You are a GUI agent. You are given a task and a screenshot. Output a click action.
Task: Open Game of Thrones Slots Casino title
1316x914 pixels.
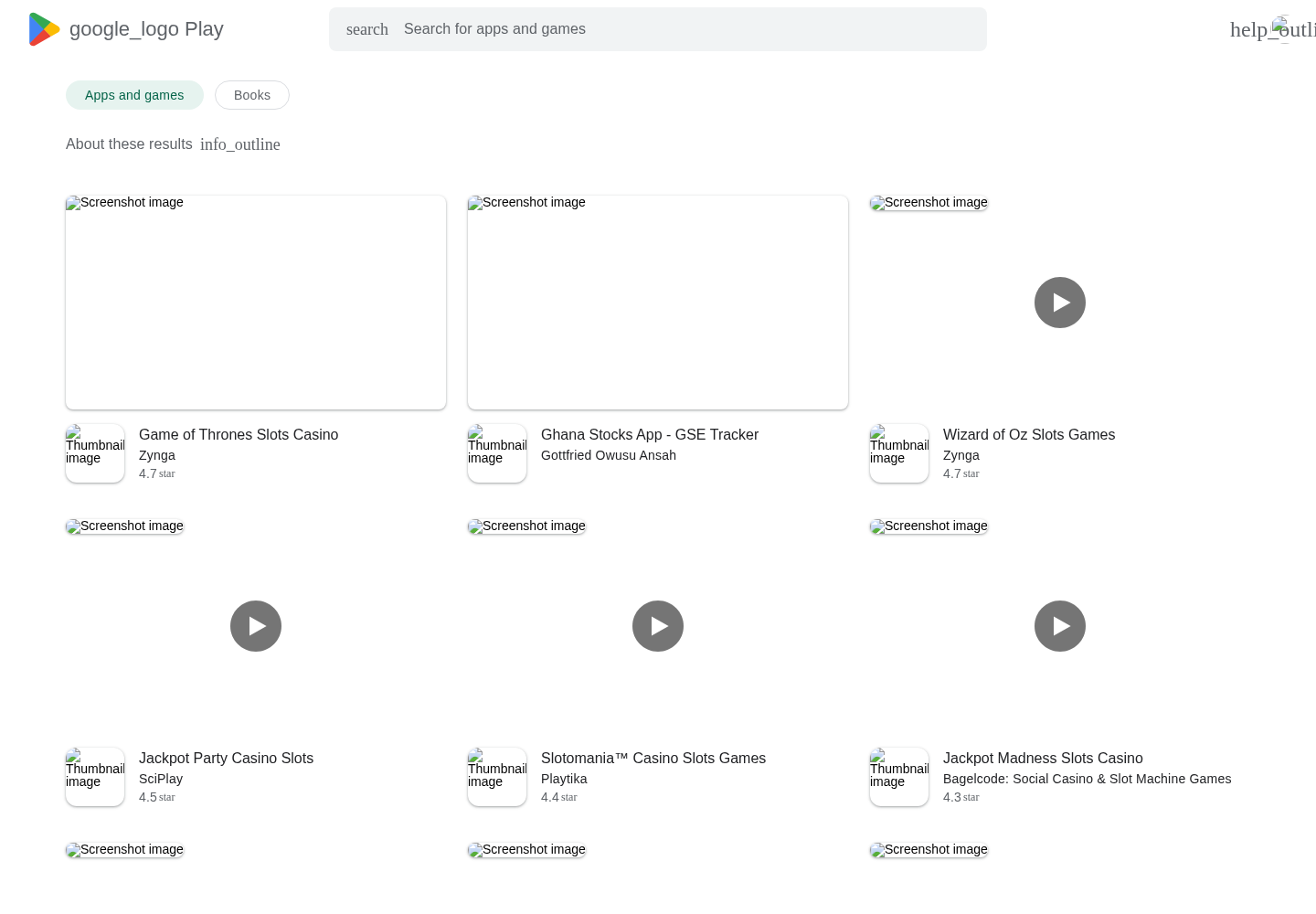239,435
